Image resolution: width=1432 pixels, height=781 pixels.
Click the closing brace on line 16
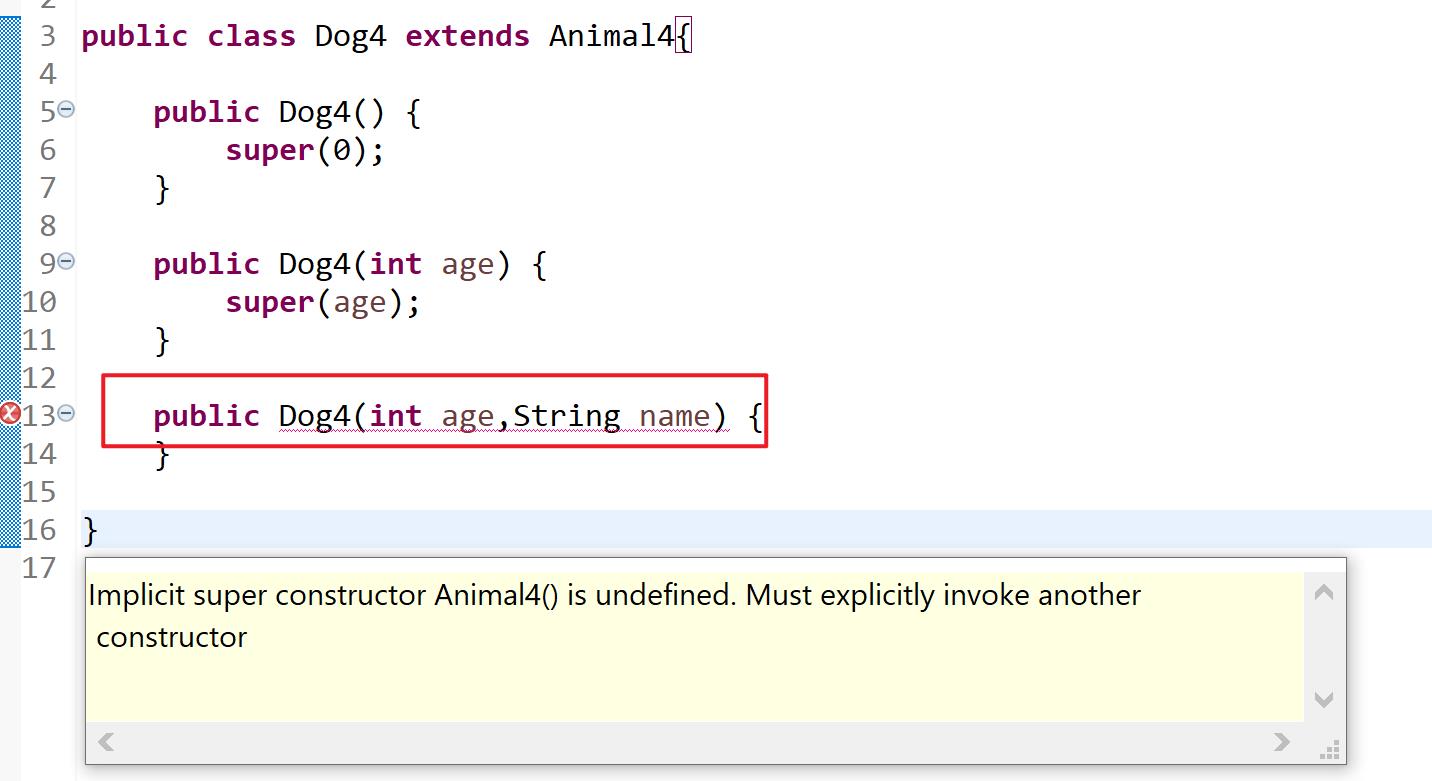(90, 530)
